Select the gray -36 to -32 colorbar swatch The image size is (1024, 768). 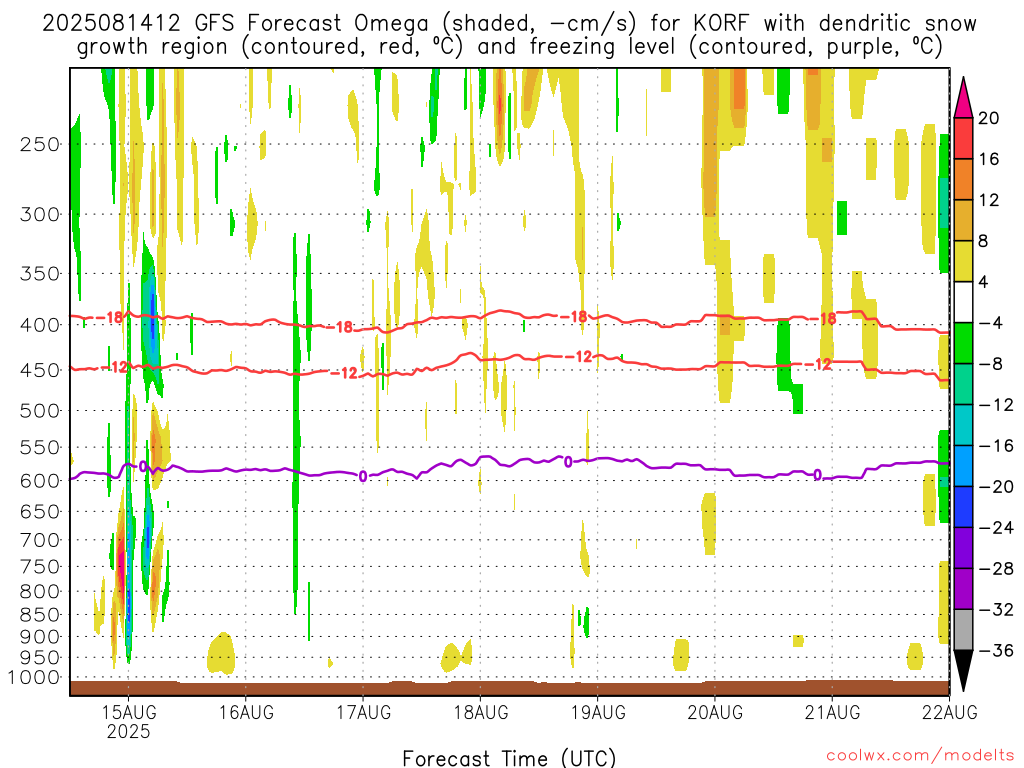[x=963, y=630]
